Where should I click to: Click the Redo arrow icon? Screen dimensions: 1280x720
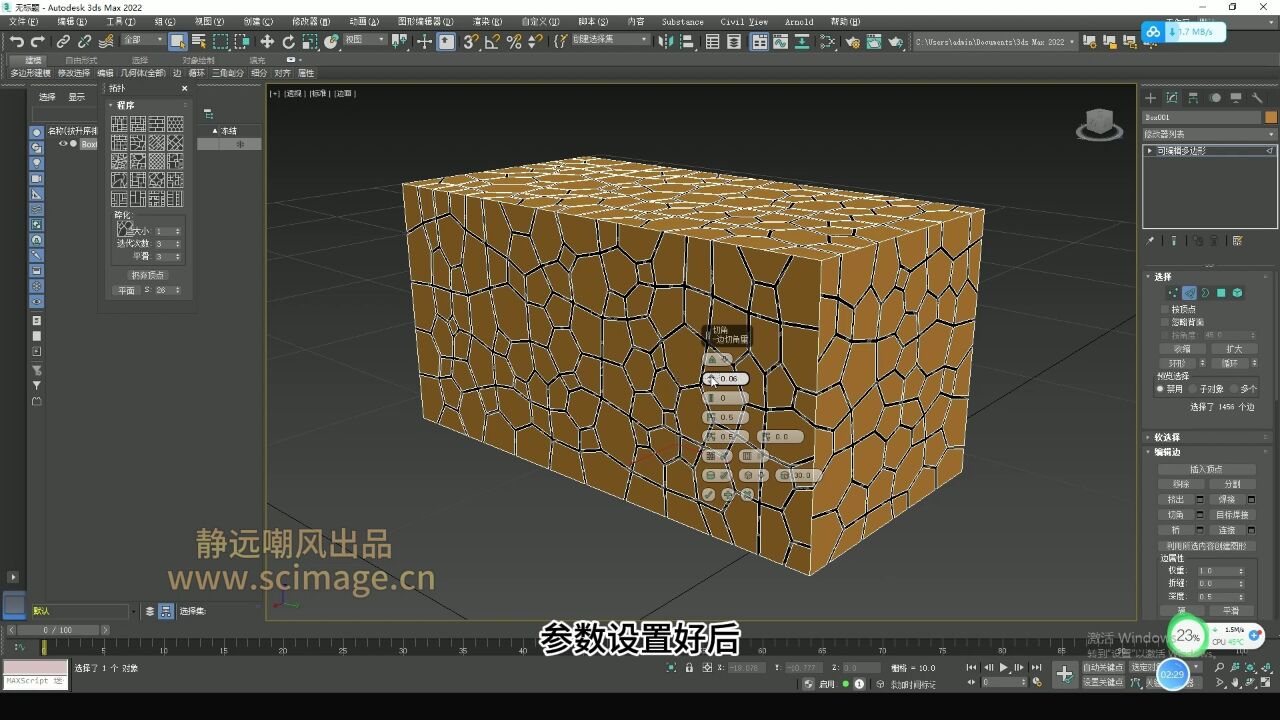tap(38, 41)
